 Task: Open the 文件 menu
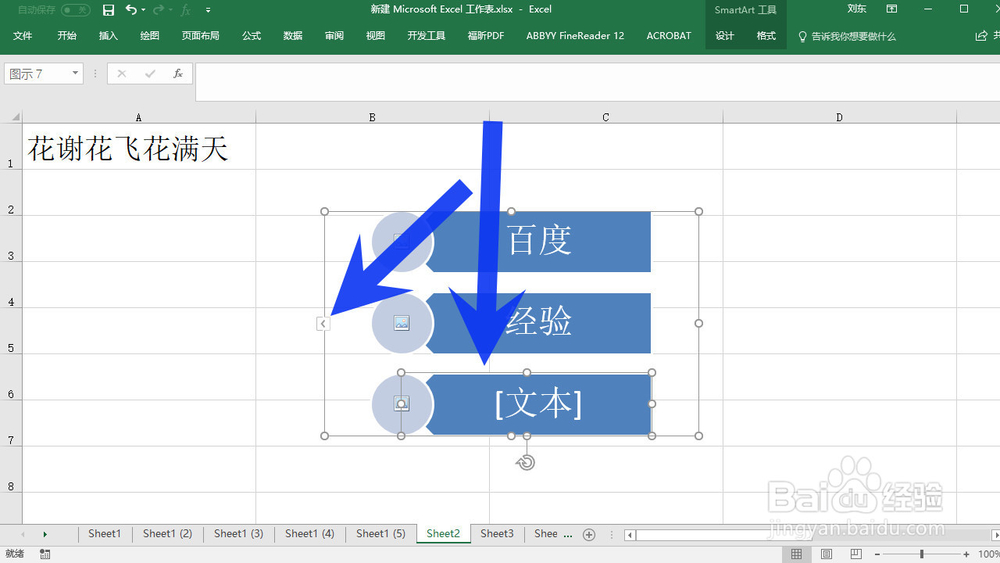pos(22,36)
